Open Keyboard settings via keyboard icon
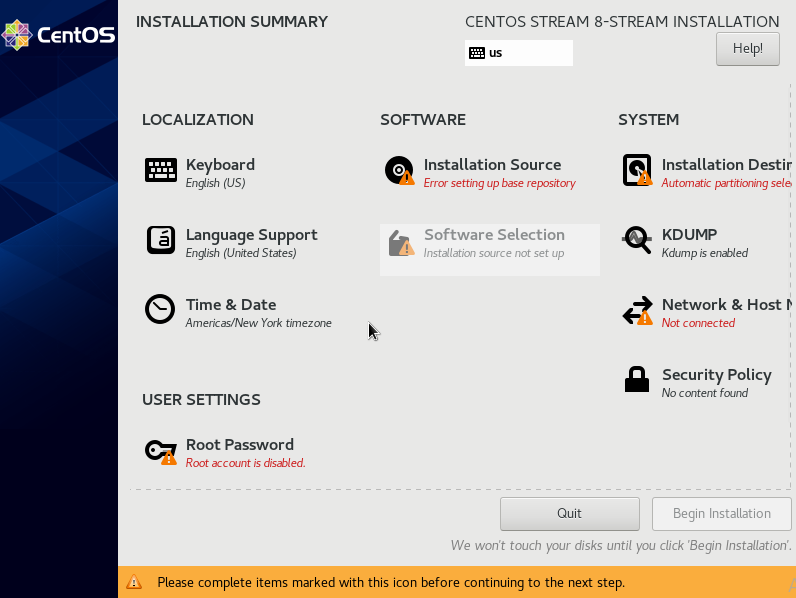Viewport: 796px width, 598px height. click(x=161, y=170)
